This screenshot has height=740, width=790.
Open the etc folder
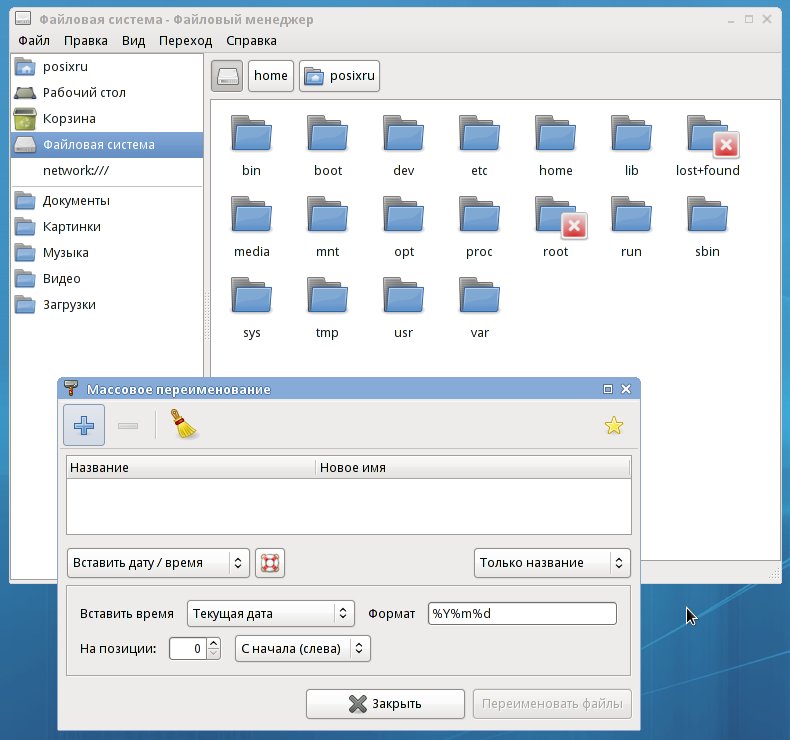tap(479, 145)
